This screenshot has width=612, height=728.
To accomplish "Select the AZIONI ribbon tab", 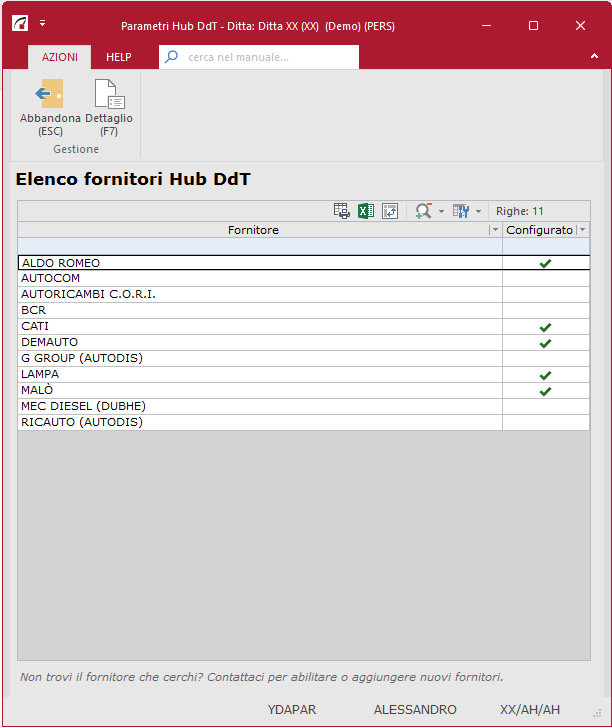I will point(59,57).
